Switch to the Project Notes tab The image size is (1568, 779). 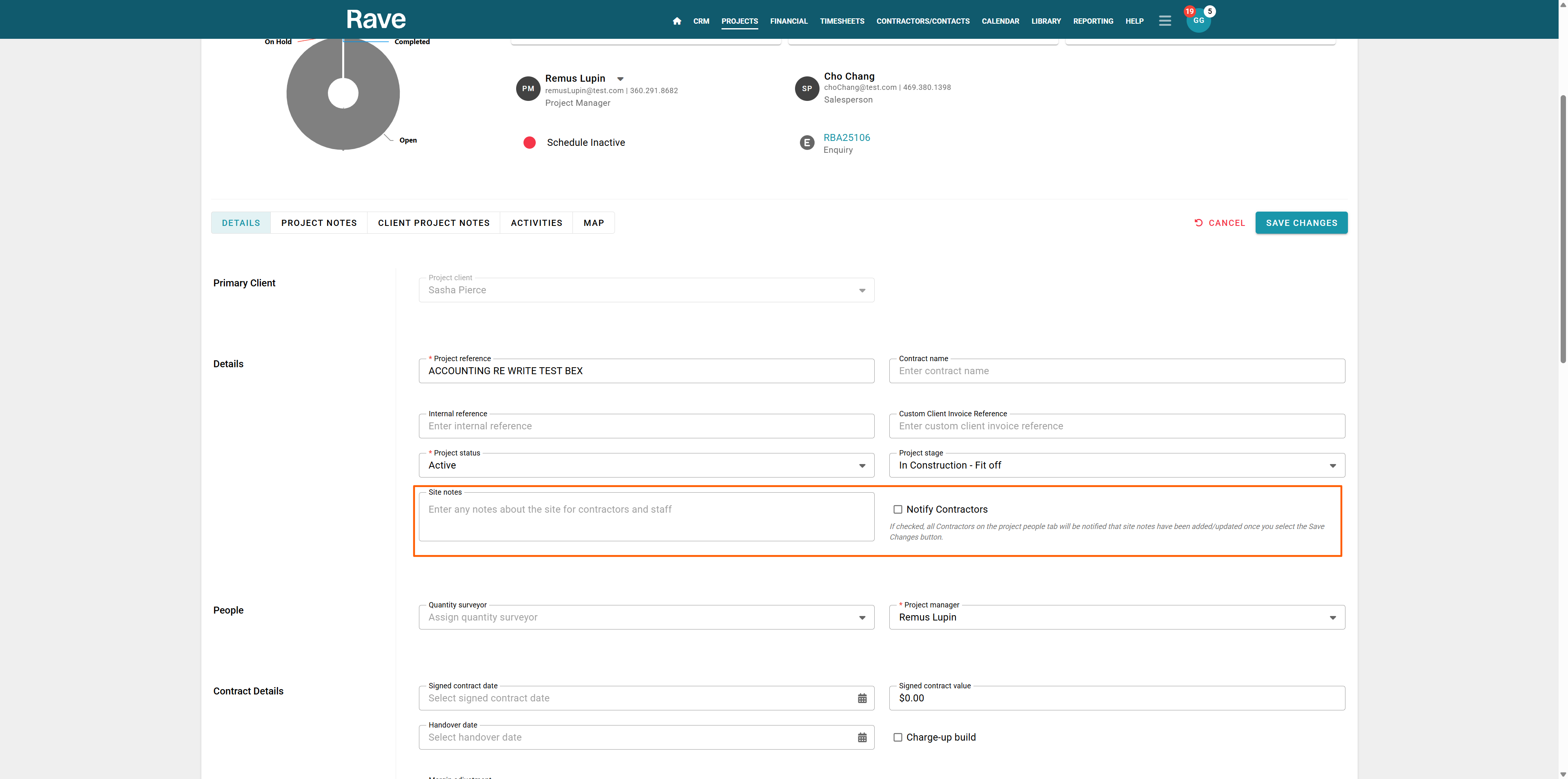pos(318,223)
